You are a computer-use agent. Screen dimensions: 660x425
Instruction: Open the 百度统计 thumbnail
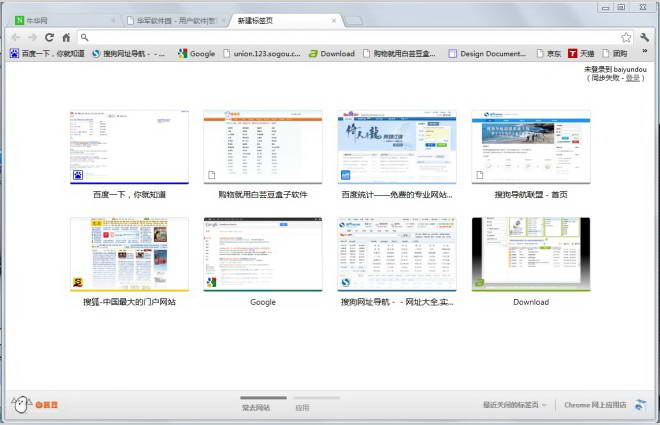click(397, 147)
